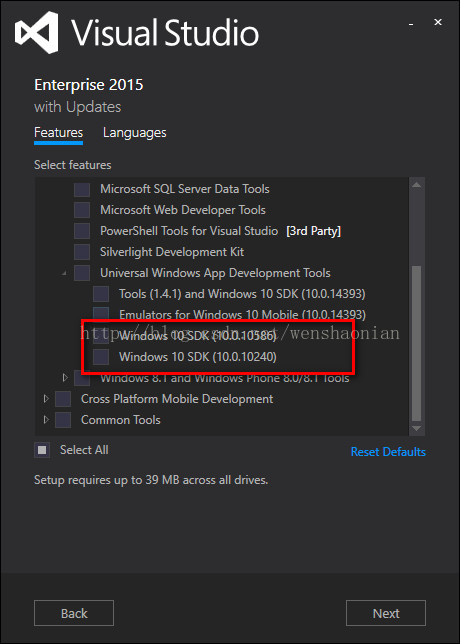Select Windows 10 SDK (10.0.10240) checkbox
Viewport: 460px width, 644px height.
[101, 357]
